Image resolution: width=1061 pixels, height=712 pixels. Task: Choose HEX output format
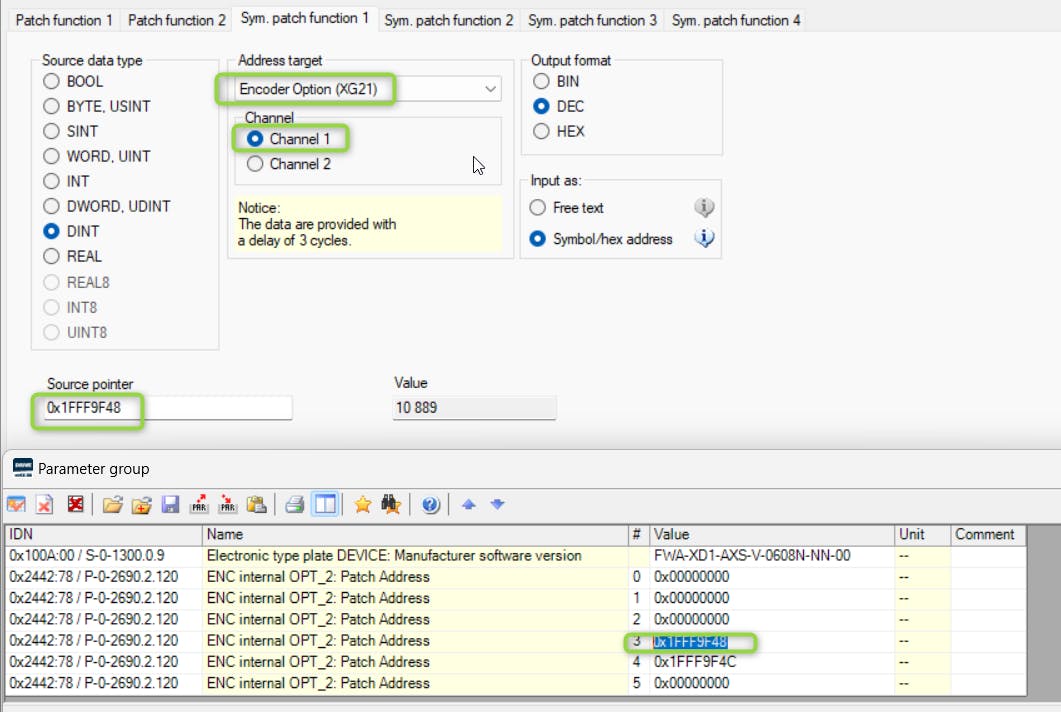click(x=541, y=131)
